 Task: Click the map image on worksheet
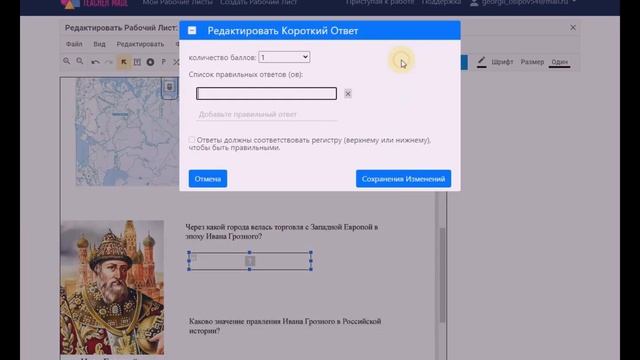click(127, 132)
